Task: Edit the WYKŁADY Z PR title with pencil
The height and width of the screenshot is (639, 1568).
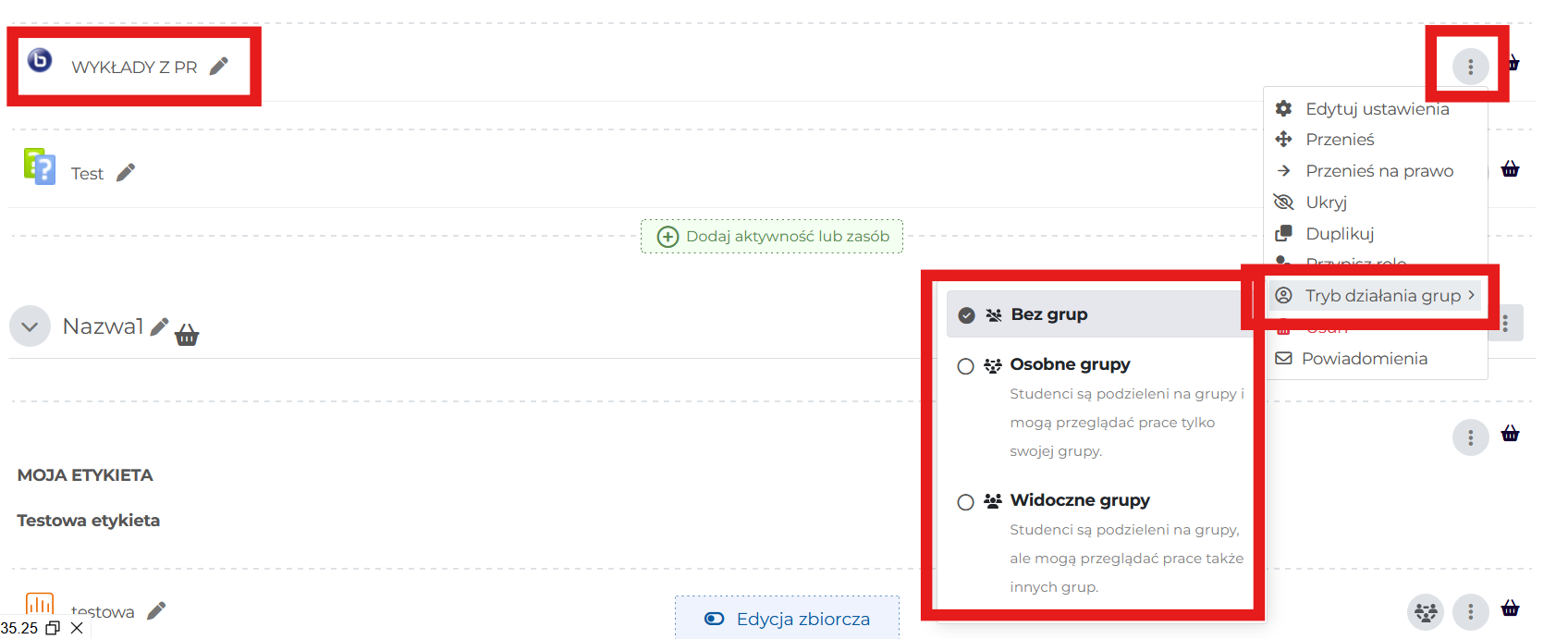Action: click(219, 67)
